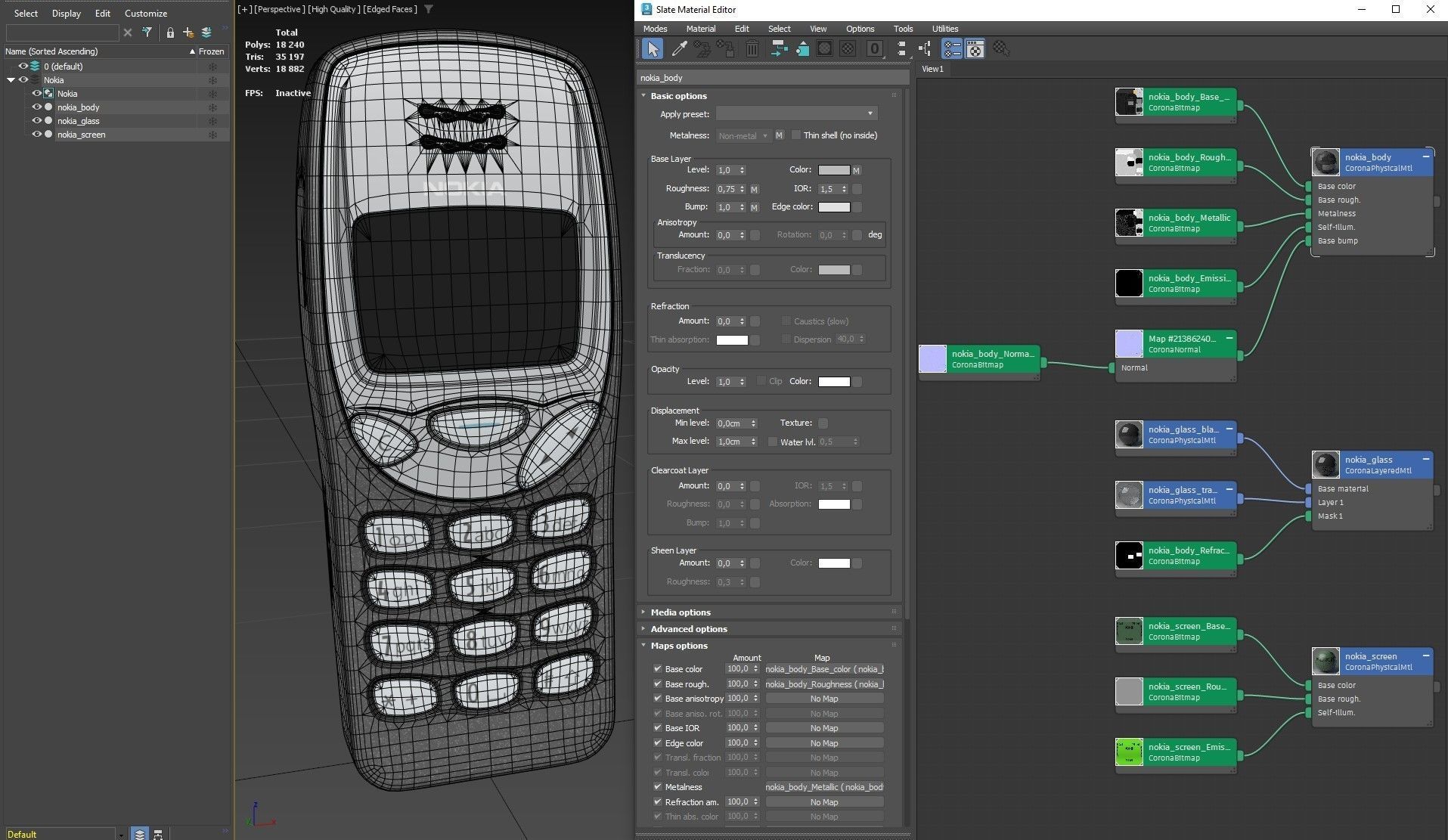
Task: Click the Edge color swatch
Action: (x=834, y=207)
